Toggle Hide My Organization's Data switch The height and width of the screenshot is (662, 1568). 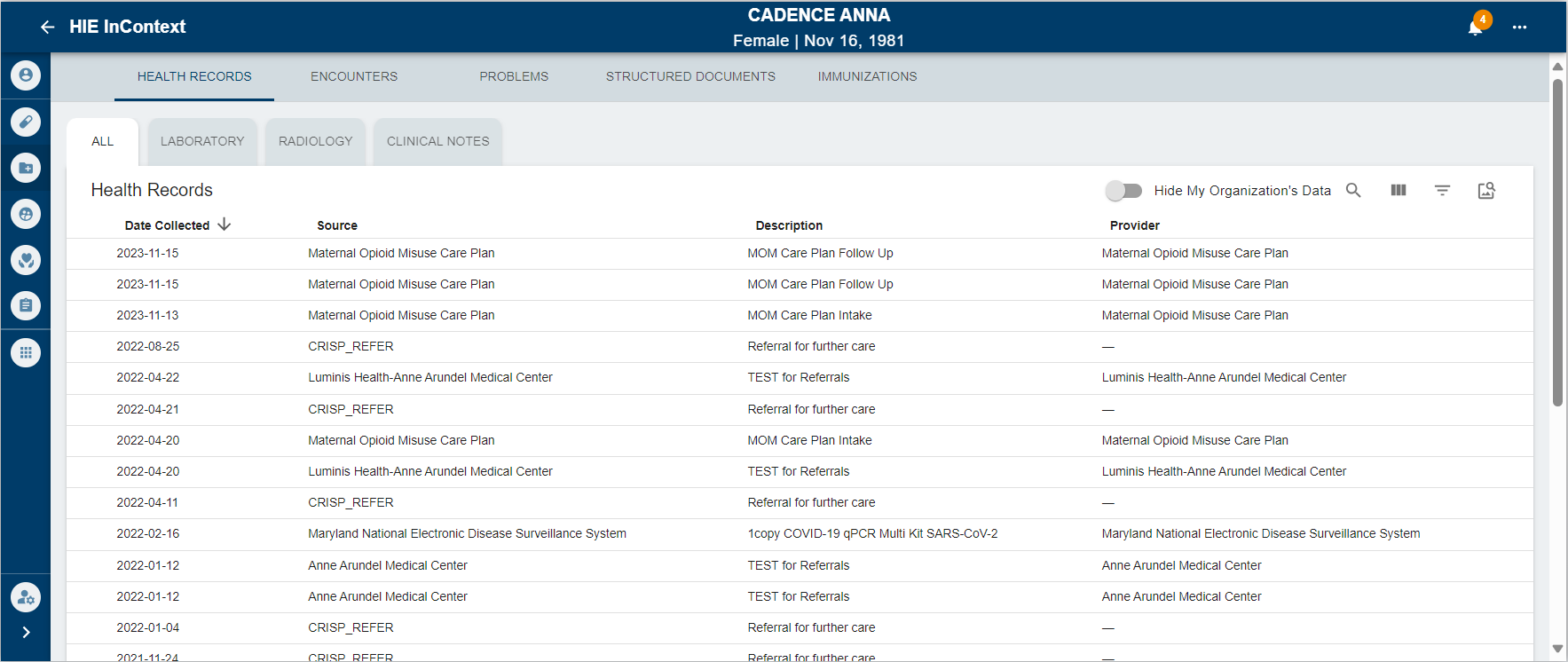(x=1123, y=190)
